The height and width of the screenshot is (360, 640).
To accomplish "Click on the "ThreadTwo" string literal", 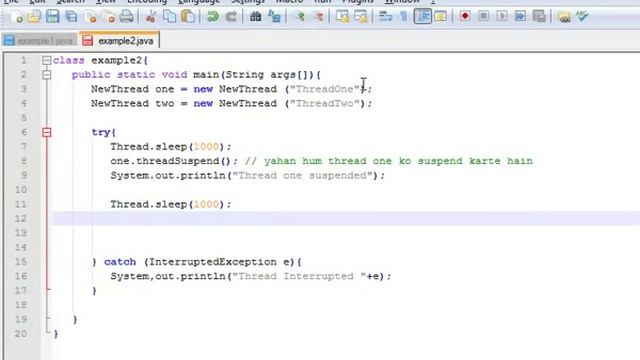I will coord(325,103).
